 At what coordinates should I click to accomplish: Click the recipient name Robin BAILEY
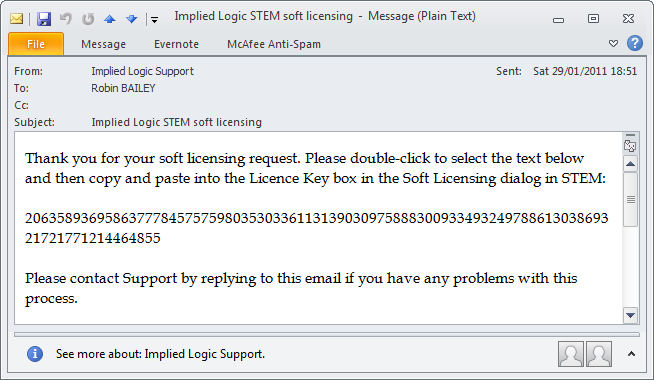pos(123,88)
